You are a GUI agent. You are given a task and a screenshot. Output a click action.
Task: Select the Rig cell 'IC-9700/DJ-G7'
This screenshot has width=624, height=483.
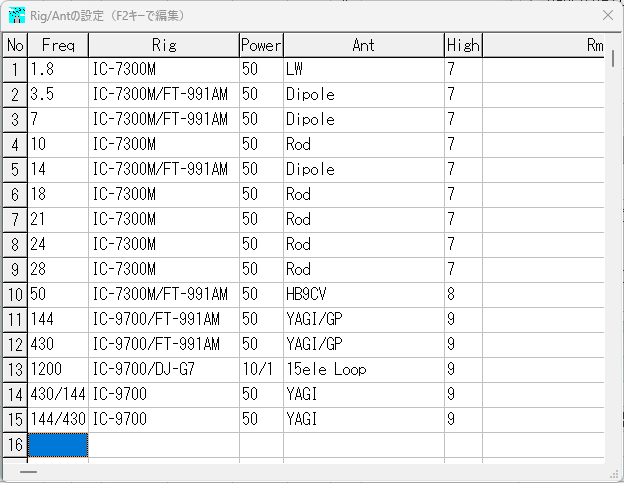coord(164,370)
